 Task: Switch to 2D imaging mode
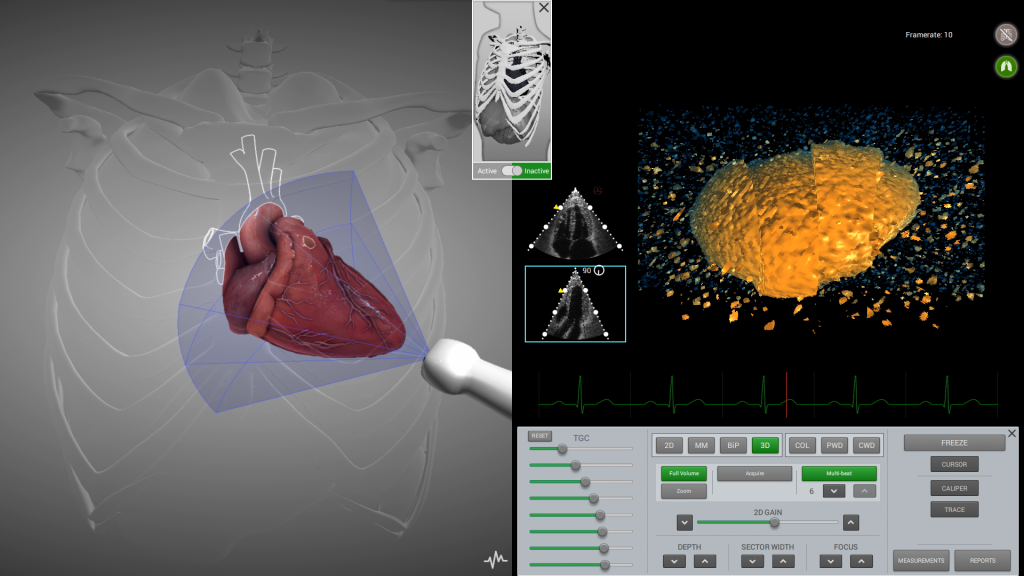[669, 445]
